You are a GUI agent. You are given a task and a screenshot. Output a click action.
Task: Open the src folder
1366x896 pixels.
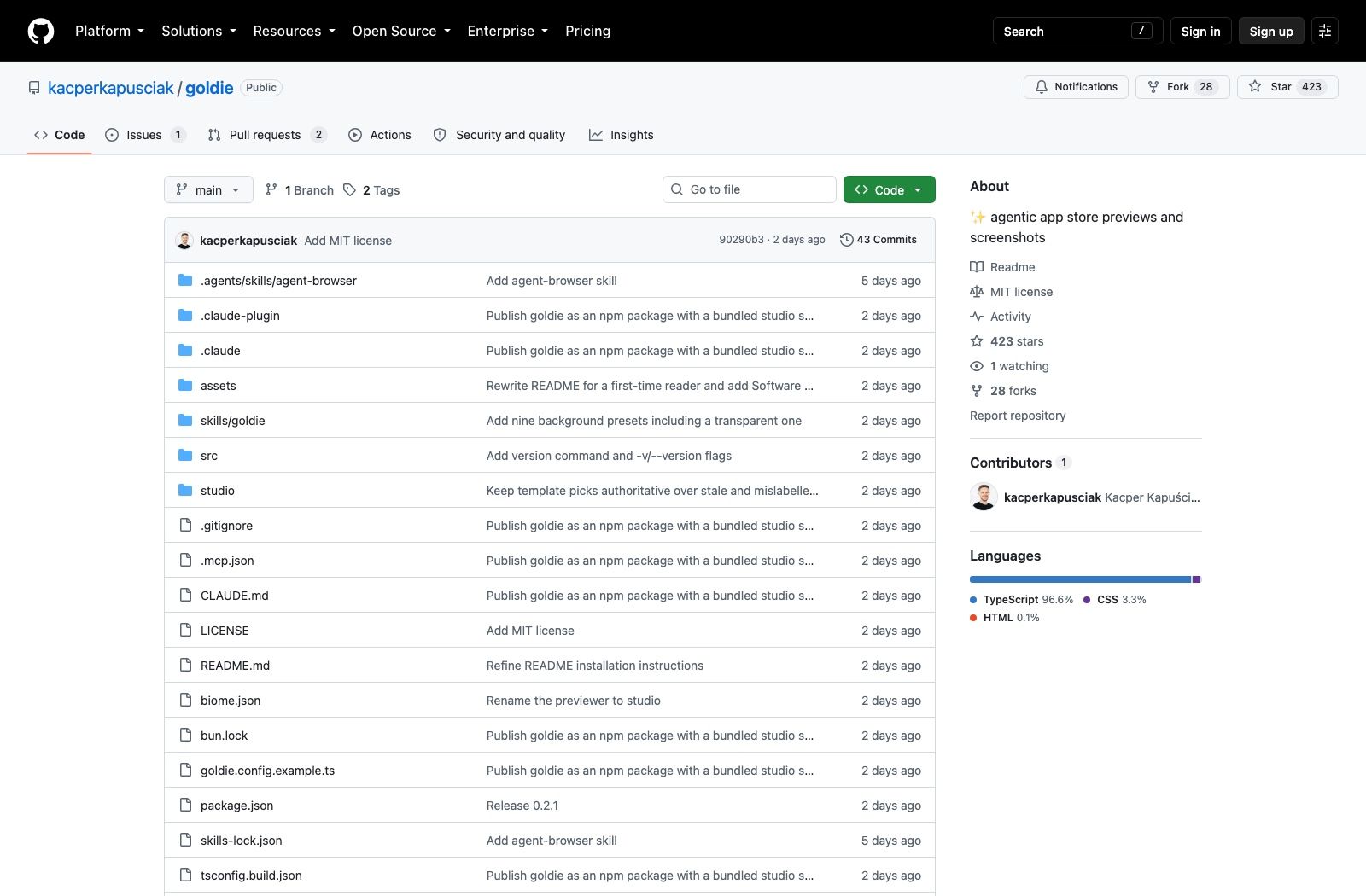pyautogui.click(x=209, y=456)
